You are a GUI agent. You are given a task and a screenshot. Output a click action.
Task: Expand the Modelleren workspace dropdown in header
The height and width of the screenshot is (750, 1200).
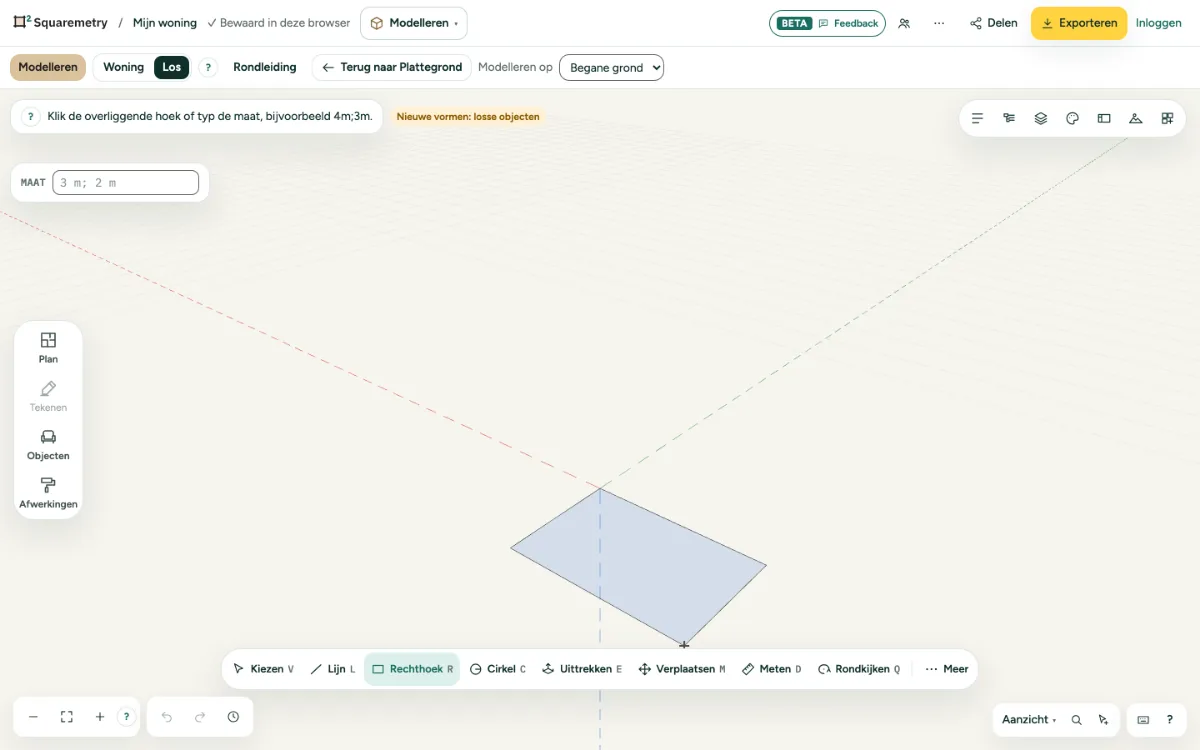pyautogui.click(x=414, y=23)
